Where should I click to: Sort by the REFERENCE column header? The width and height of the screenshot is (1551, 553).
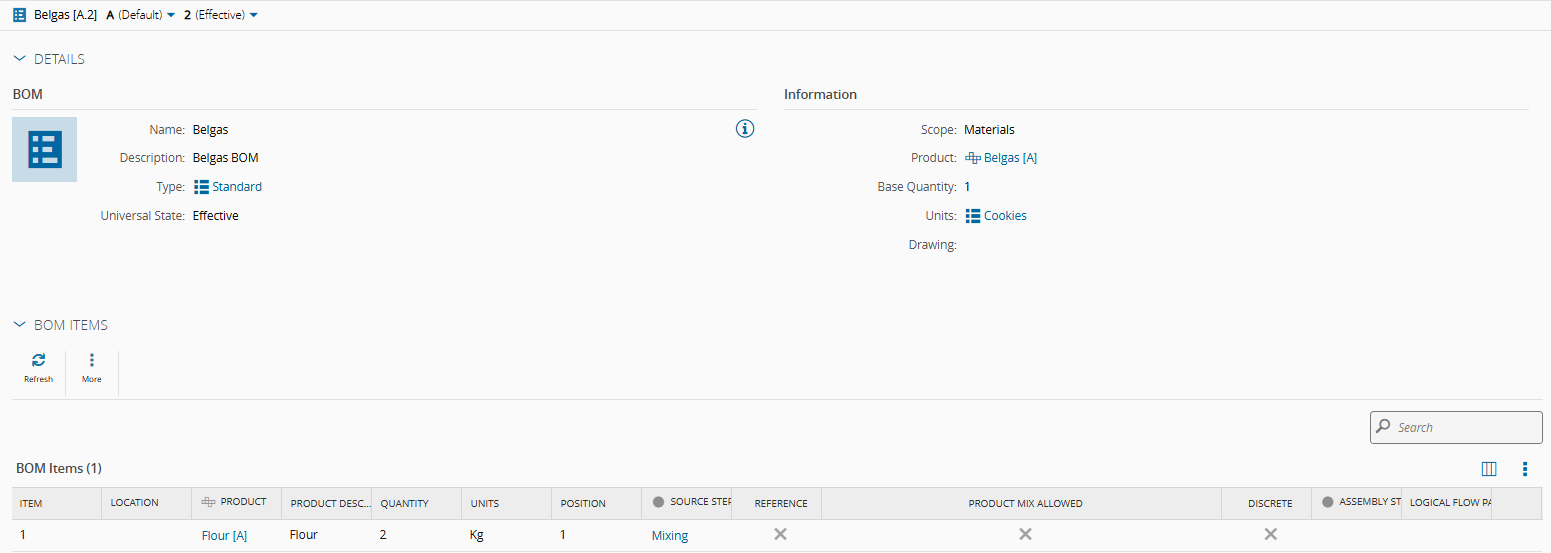(777, 503)
